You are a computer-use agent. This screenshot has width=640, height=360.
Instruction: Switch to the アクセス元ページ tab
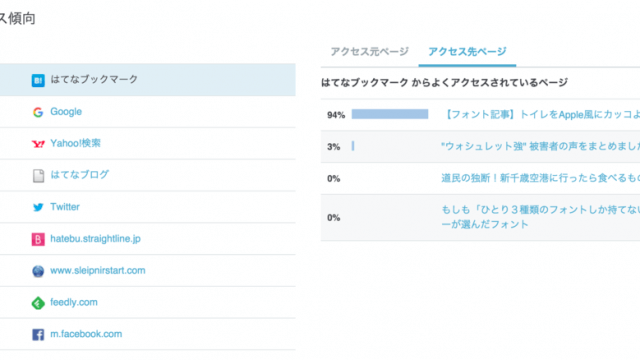tap(369, 51)
